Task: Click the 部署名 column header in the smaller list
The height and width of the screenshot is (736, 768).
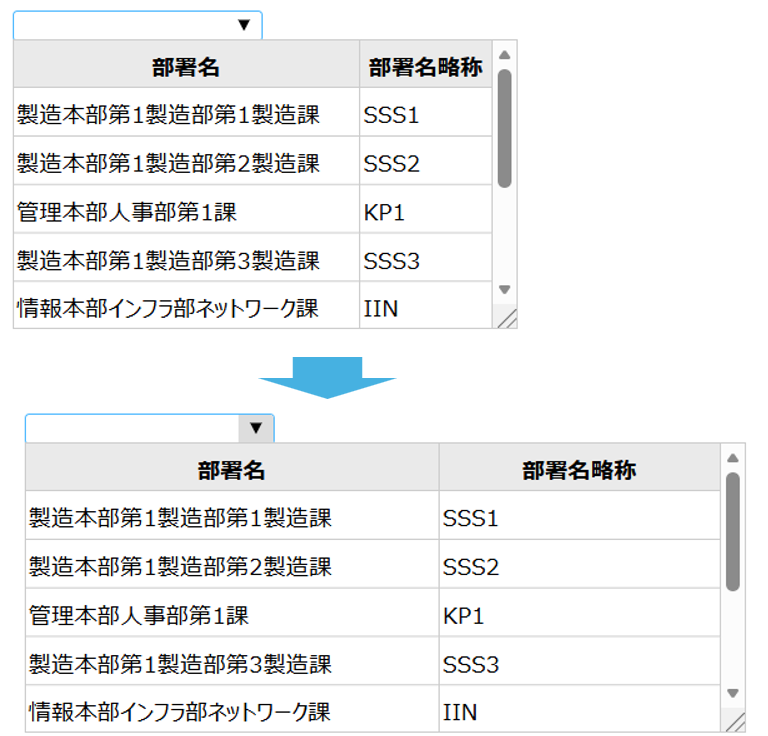Action: coord(186,67)
